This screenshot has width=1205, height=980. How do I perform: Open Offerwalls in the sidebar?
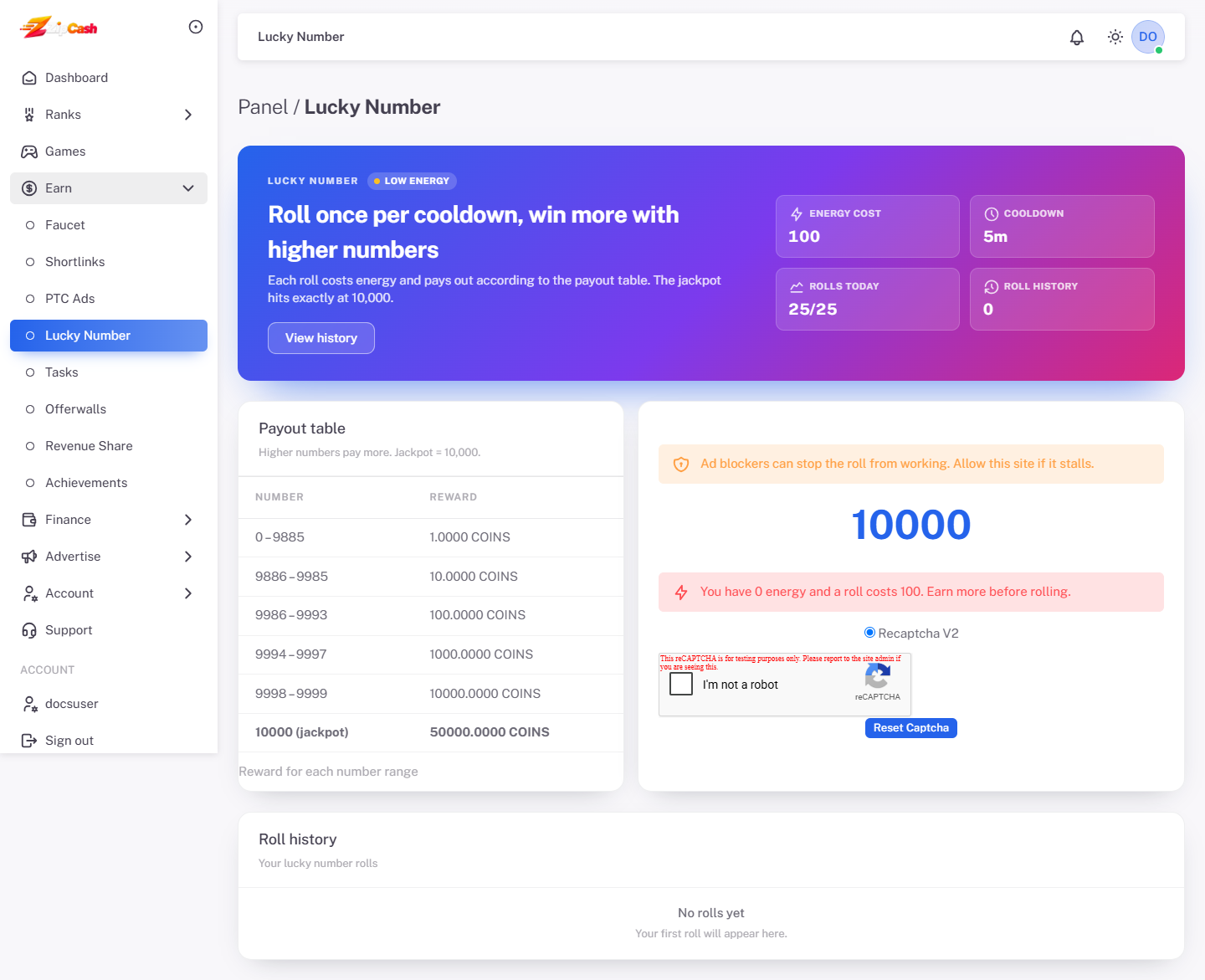coord(109,409)
